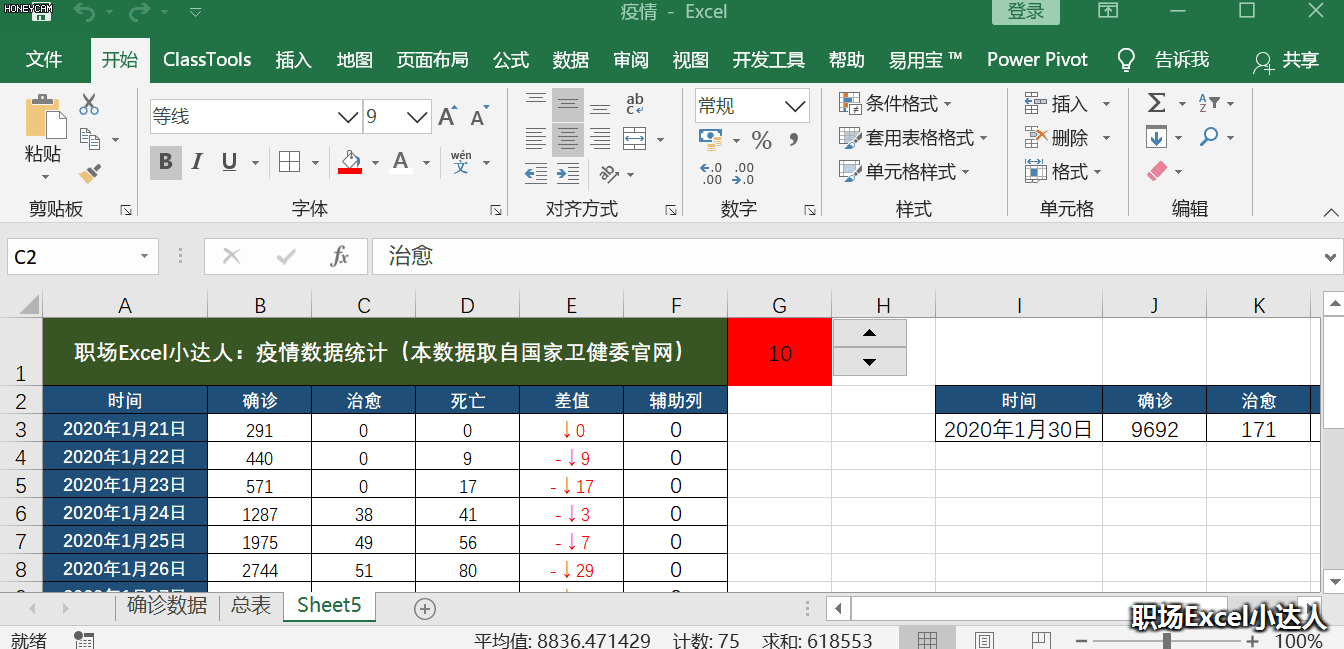Open the number format dropdown 常规
This screenshot has width=1344, height=649.
click(x=796, y=105)
